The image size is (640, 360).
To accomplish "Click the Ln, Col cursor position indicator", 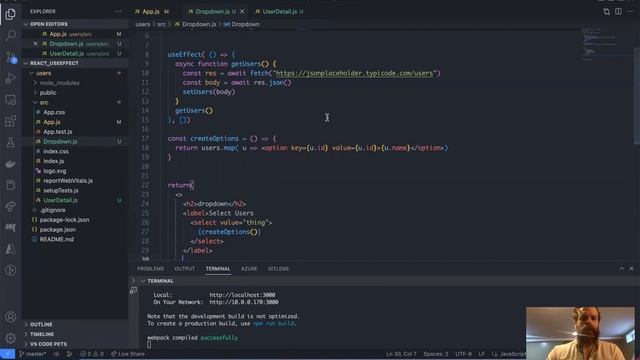I will coord(401,354).
